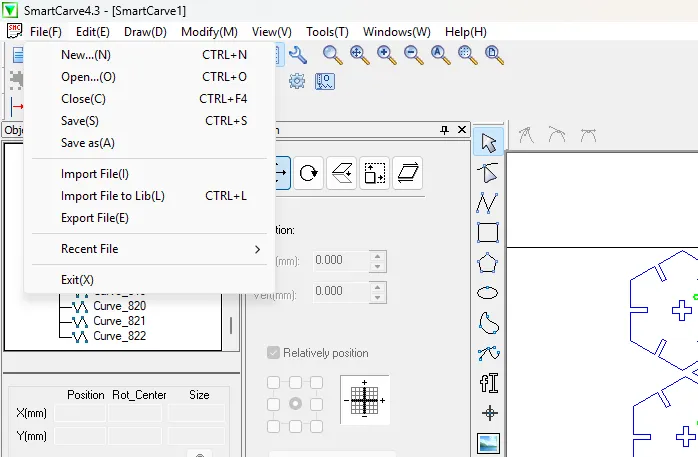698x457 pixels.
Task: Select the center anchor radio button
Action: point(295,404)
